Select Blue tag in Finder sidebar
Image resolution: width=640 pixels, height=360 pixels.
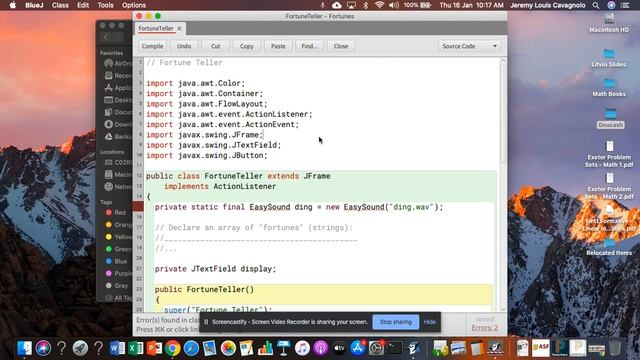pos(117,261)
